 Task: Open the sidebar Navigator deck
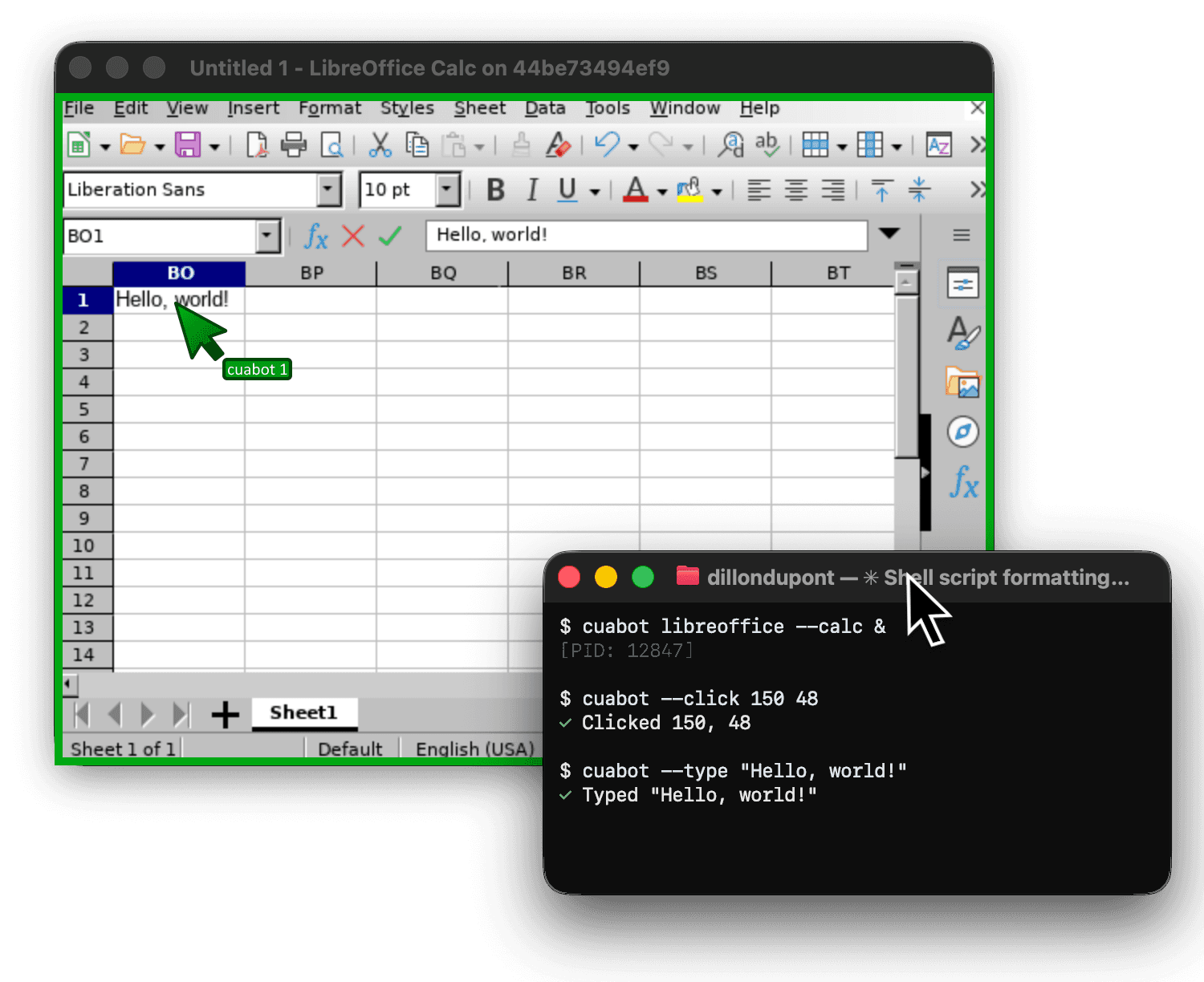point(962,432)
